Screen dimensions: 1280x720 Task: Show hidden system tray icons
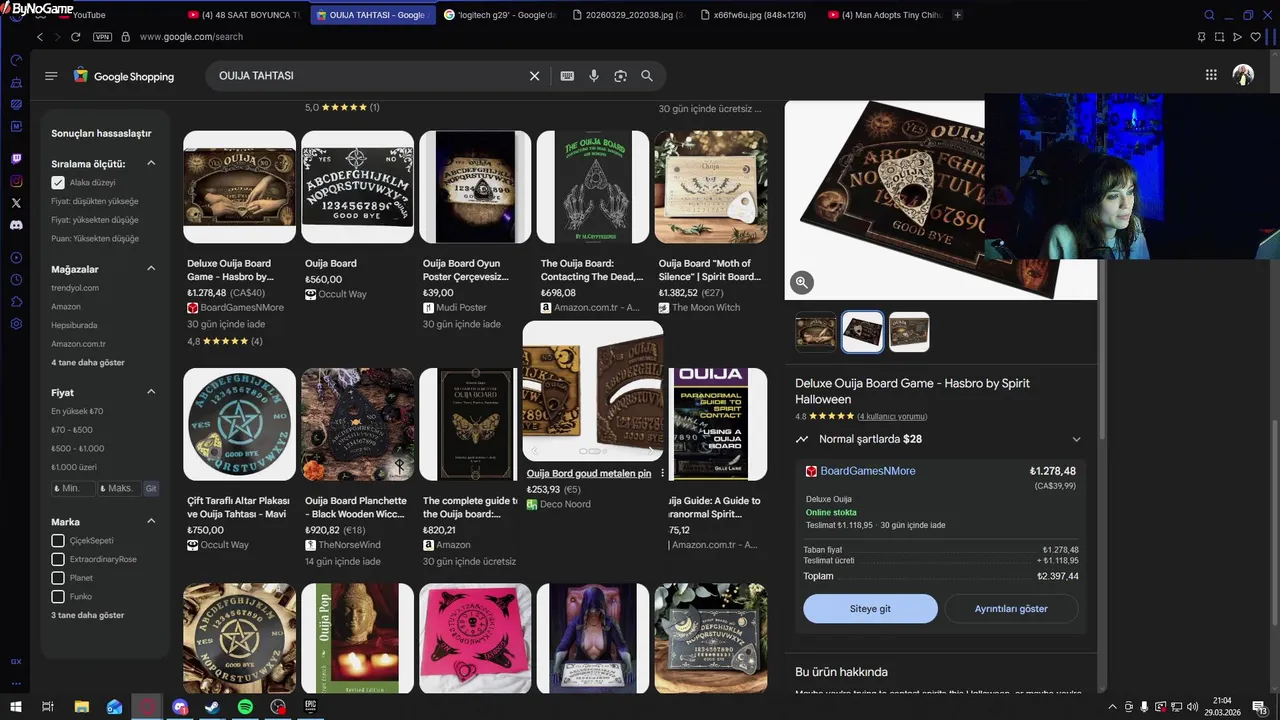point(1112,707)
